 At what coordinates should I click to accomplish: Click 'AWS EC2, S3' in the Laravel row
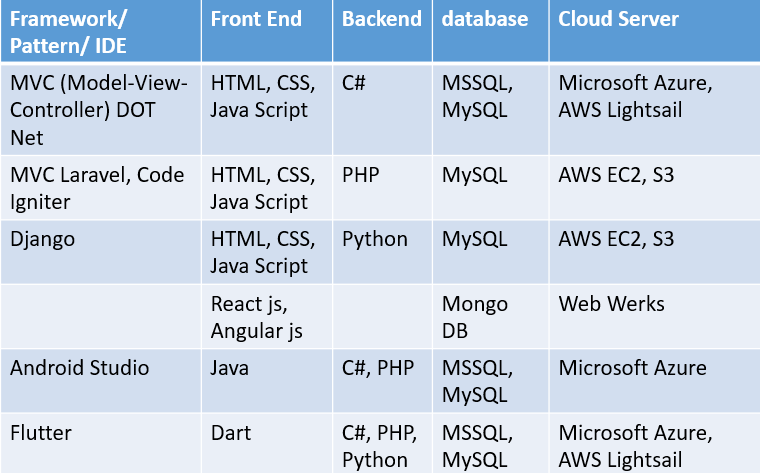coord(655,188)
